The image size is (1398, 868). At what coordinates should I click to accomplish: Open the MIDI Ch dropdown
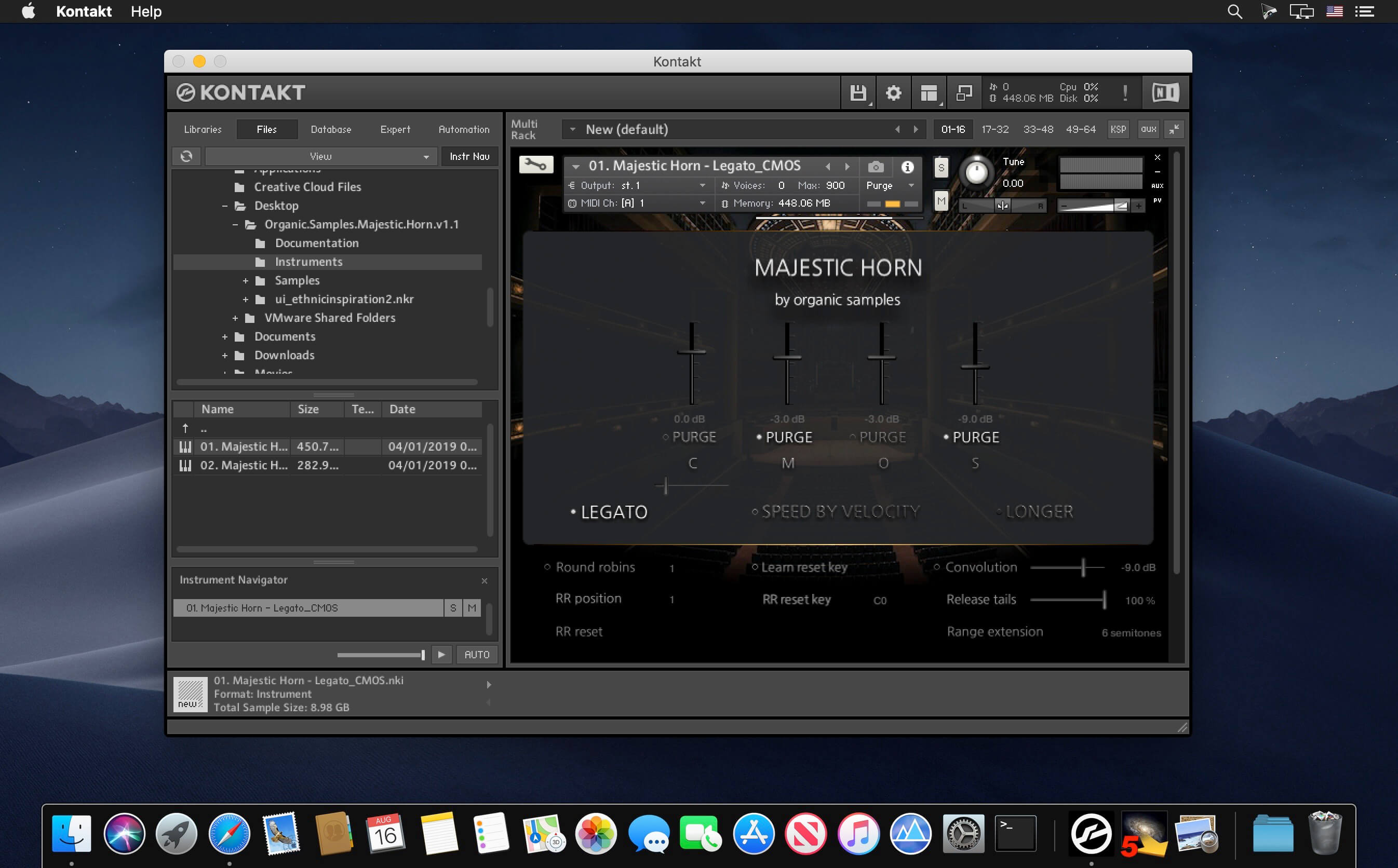pyautogui.click(x=637, y=203)
